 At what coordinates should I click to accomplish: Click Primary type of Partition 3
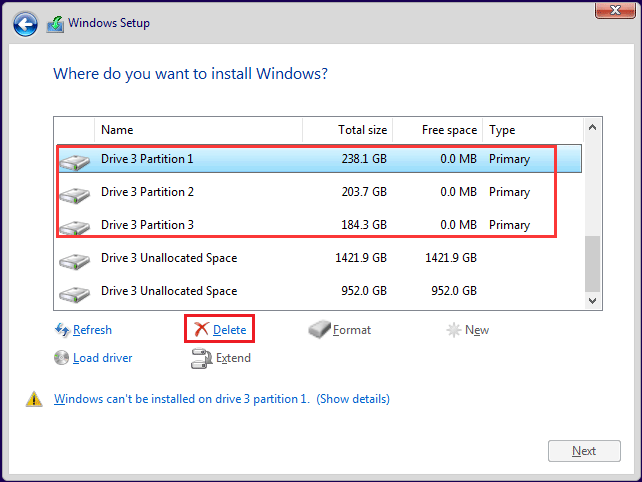[509, 225]
